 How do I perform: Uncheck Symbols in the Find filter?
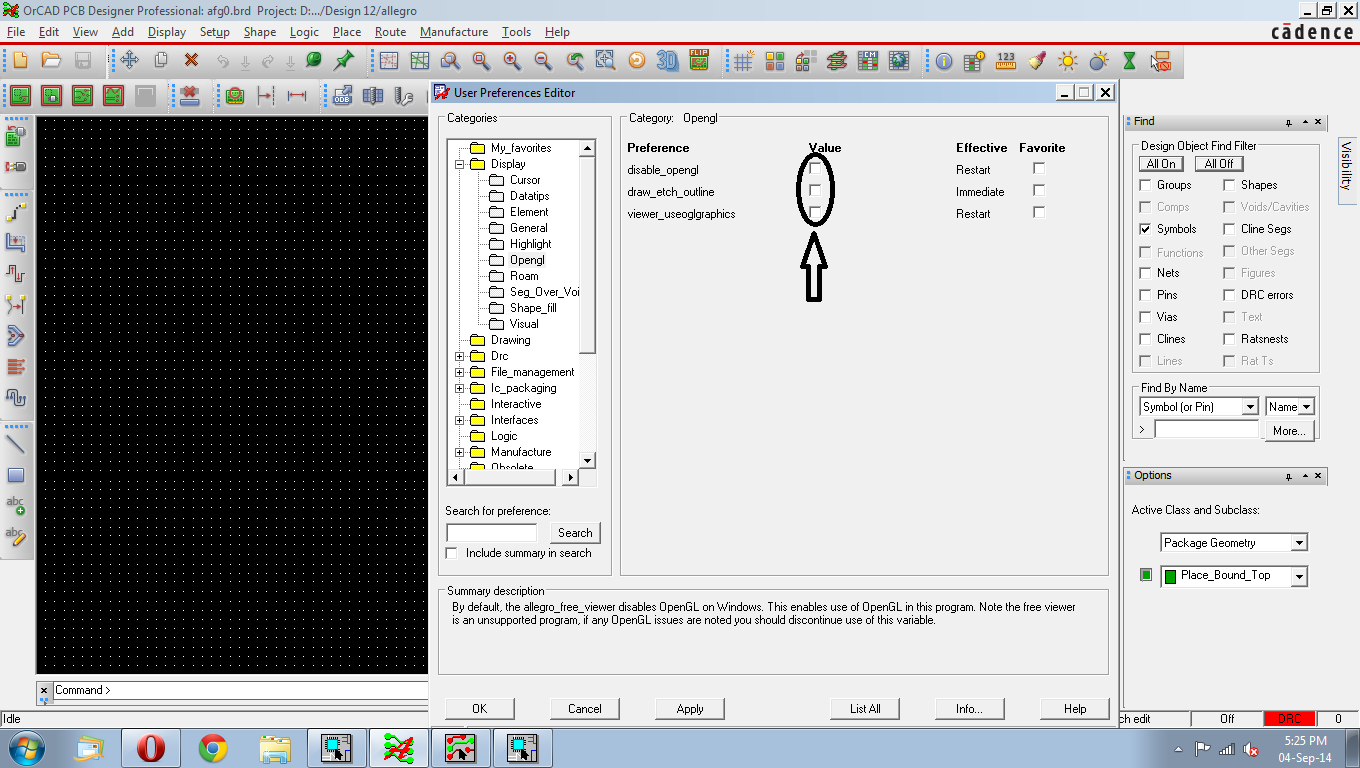(1146, 229)
